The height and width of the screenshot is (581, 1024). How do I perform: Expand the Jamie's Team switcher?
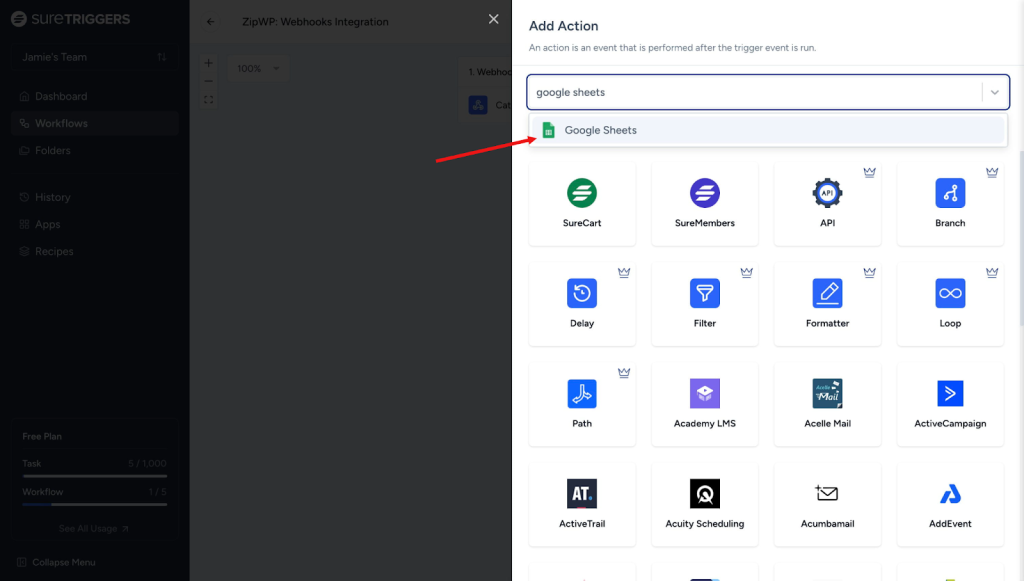(x=95, y=57)
